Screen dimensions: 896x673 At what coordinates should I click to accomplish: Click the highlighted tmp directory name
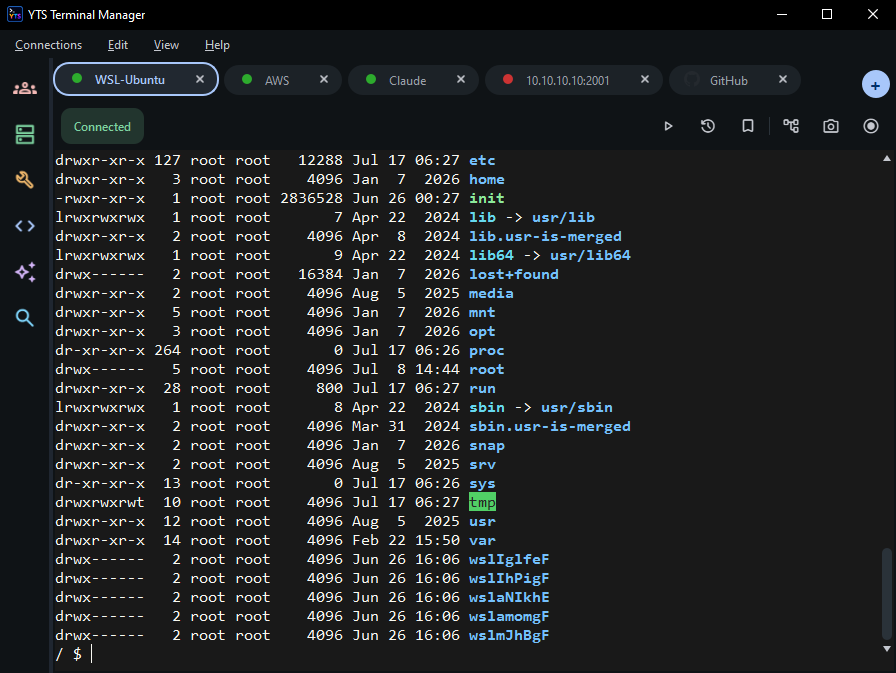point(482,502)
